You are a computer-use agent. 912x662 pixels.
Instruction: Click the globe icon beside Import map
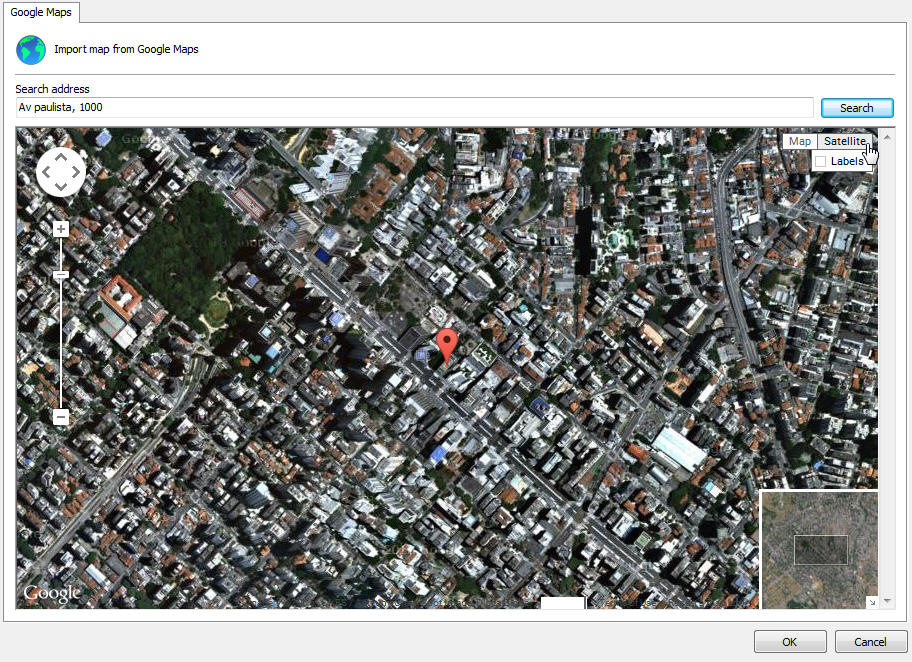pyautogui.click(x=31, y=50)
